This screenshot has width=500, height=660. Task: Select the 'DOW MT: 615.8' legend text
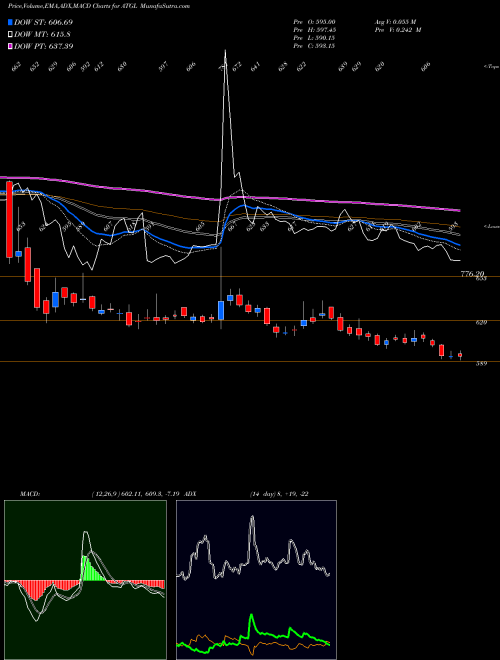(42, 34)
